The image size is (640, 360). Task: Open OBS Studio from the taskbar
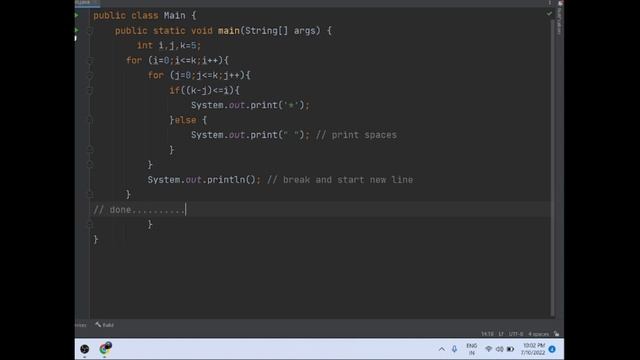[x=84, y=349]
